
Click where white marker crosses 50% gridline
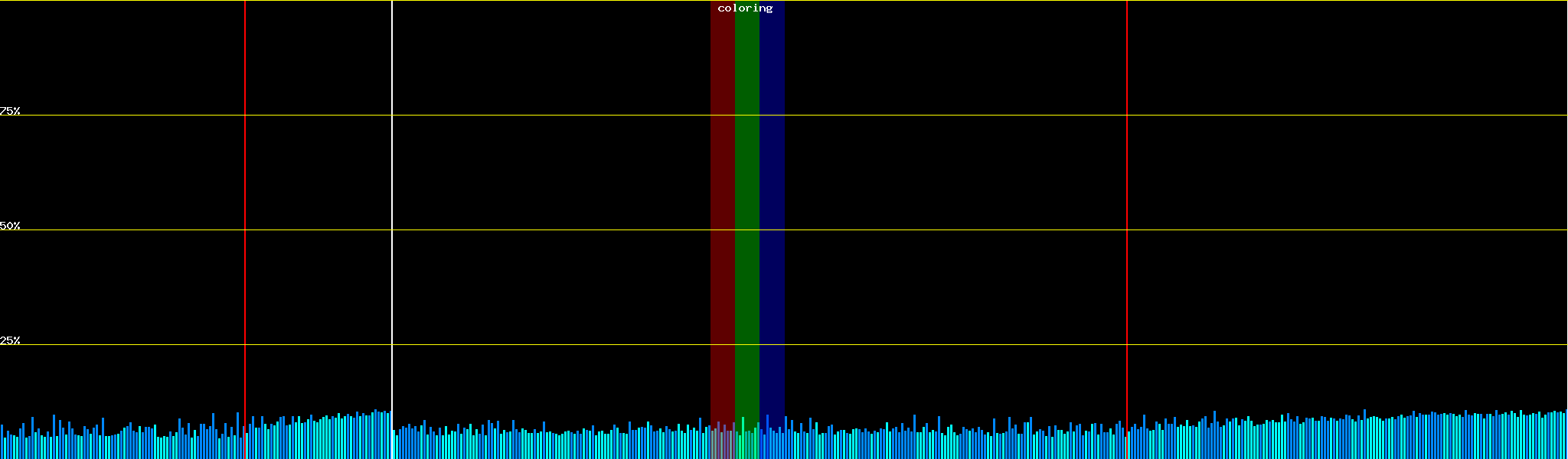pos(392,229)
